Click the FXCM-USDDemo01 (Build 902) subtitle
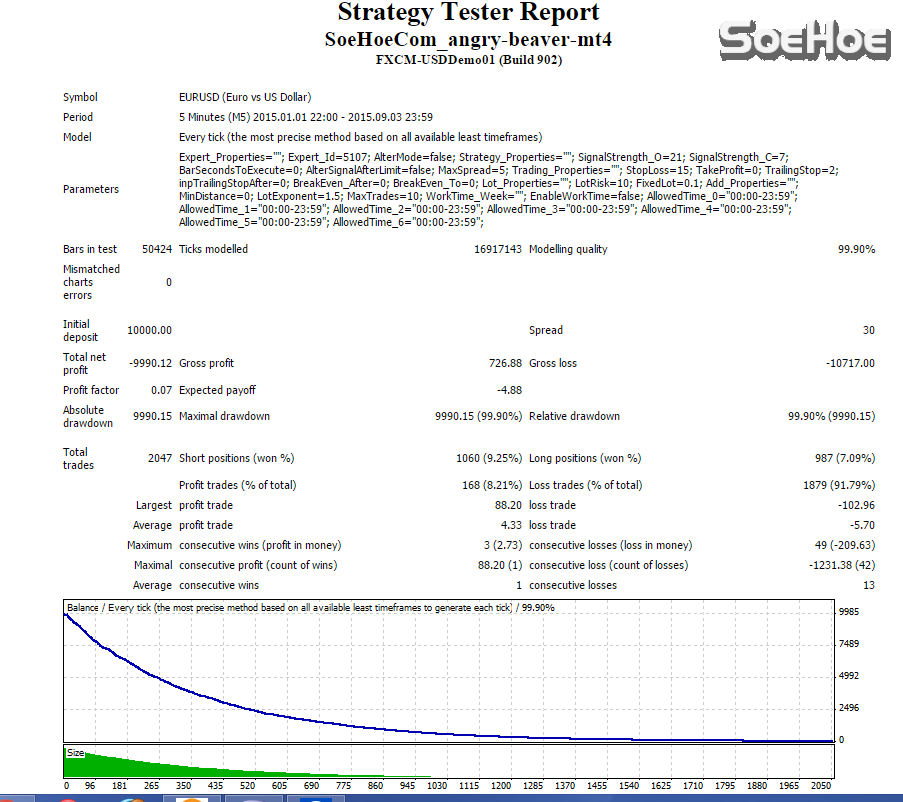Viewport: 903px width, 802px height. pos(468,60)
